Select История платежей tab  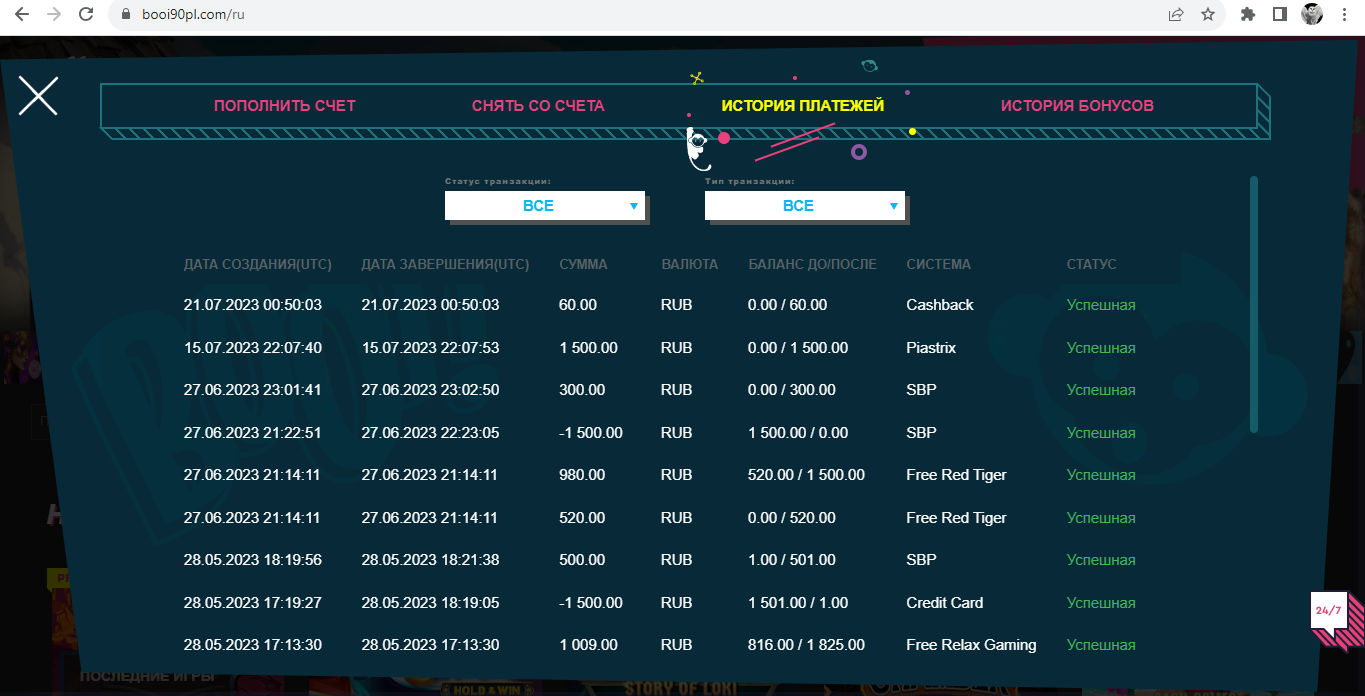pyautogui.click(x=803, y=105)
